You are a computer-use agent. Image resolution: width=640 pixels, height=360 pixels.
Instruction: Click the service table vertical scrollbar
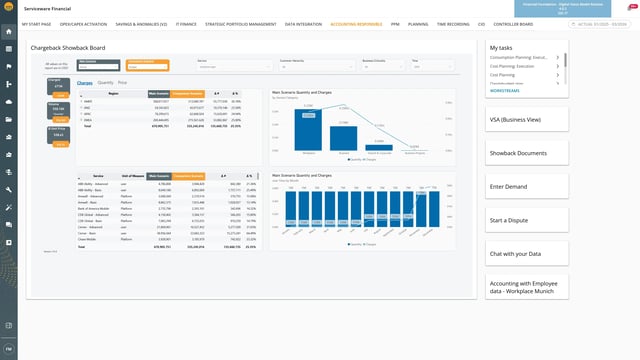point(258,176)
